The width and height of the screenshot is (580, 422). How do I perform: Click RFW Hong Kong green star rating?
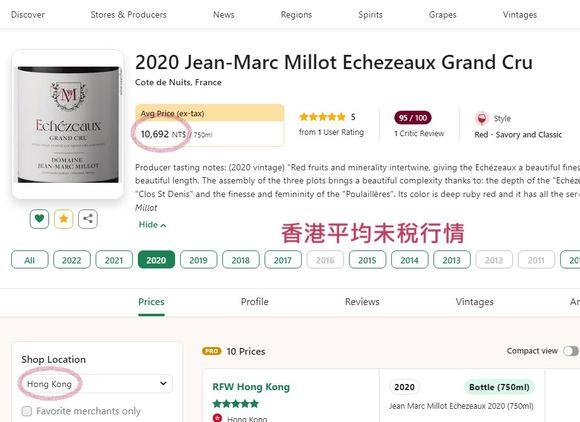pyautogui.click(x=235, y=404)
